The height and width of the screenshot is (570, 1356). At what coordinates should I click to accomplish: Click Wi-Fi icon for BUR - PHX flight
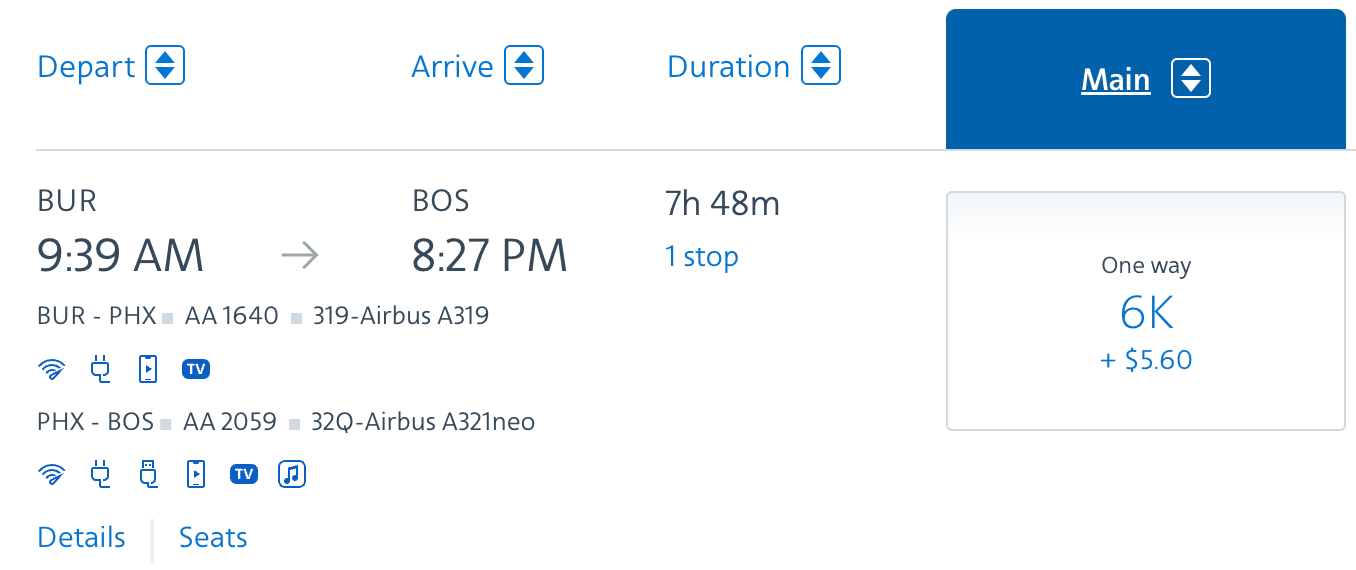point(50,369)
